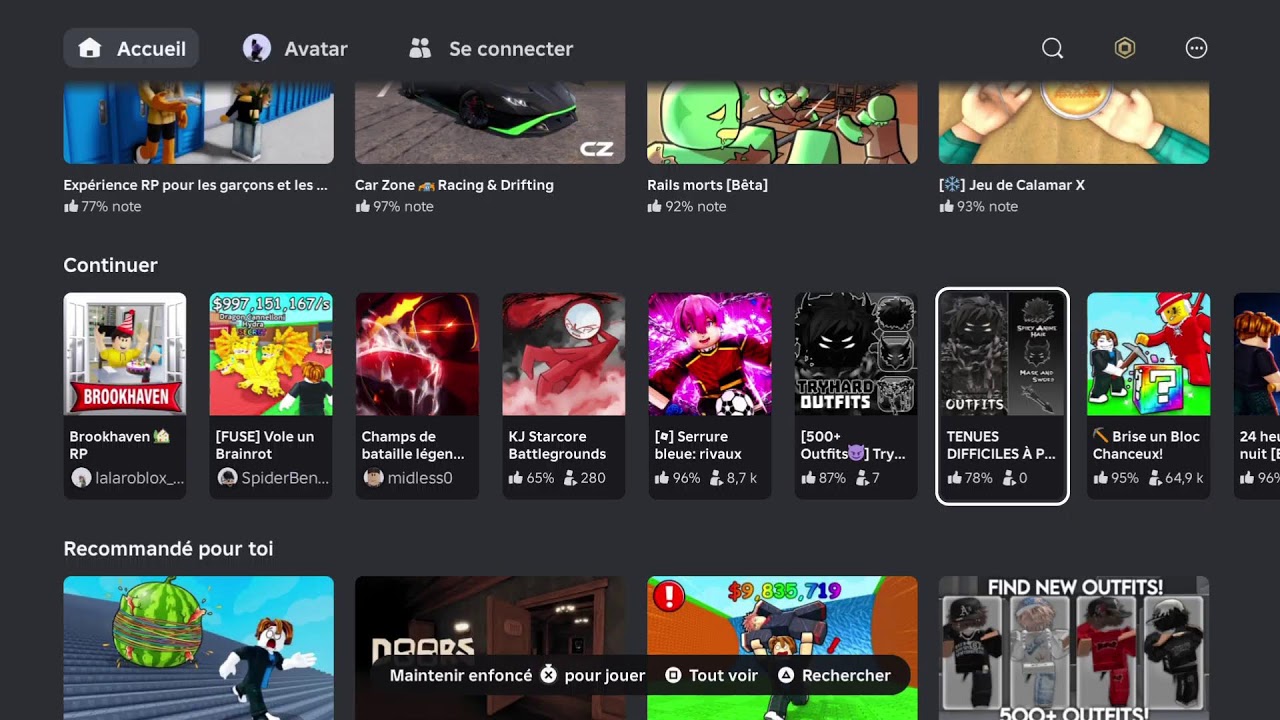The width and height of the screenshot is (1280, 720).
Task: Open Rails morts [Bêta] thumbnail
Action: (782, 122)
